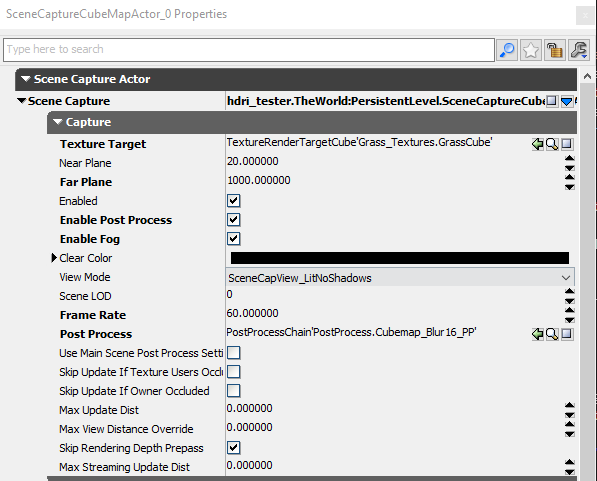Collapse the Scene Capture tree row
Viewport: 597px width, 481px height.
click(x=21, y=101)
